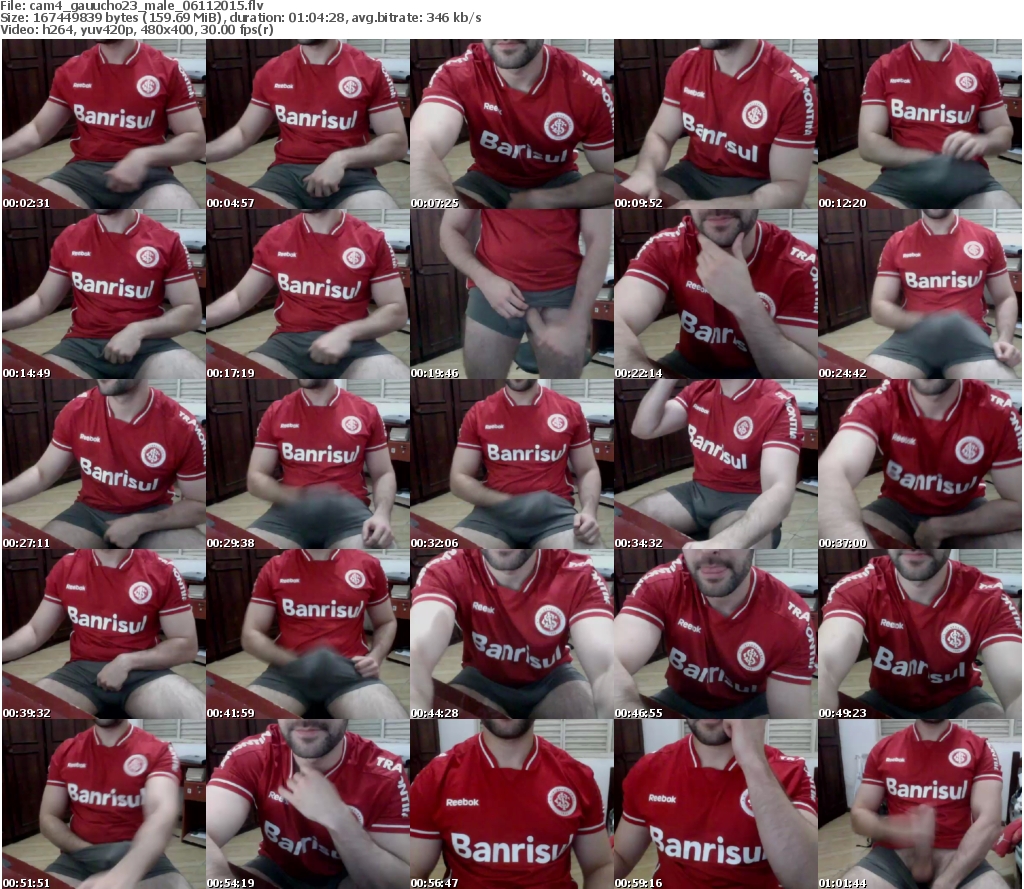The height and width of the screenshot is (889, 1024).
Task: View the frame stamped 00:54:19
Action: tap(308, 804)
